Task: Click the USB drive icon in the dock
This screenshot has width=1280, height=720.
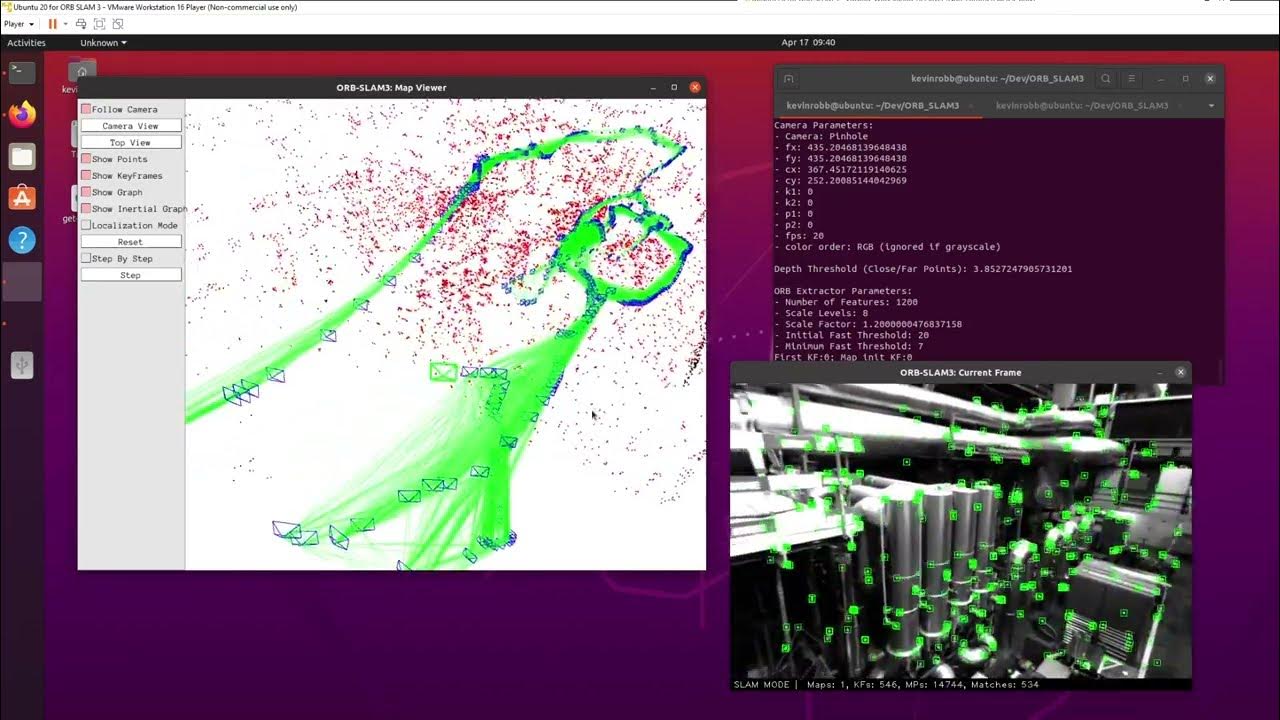Action: click(22, 366)
